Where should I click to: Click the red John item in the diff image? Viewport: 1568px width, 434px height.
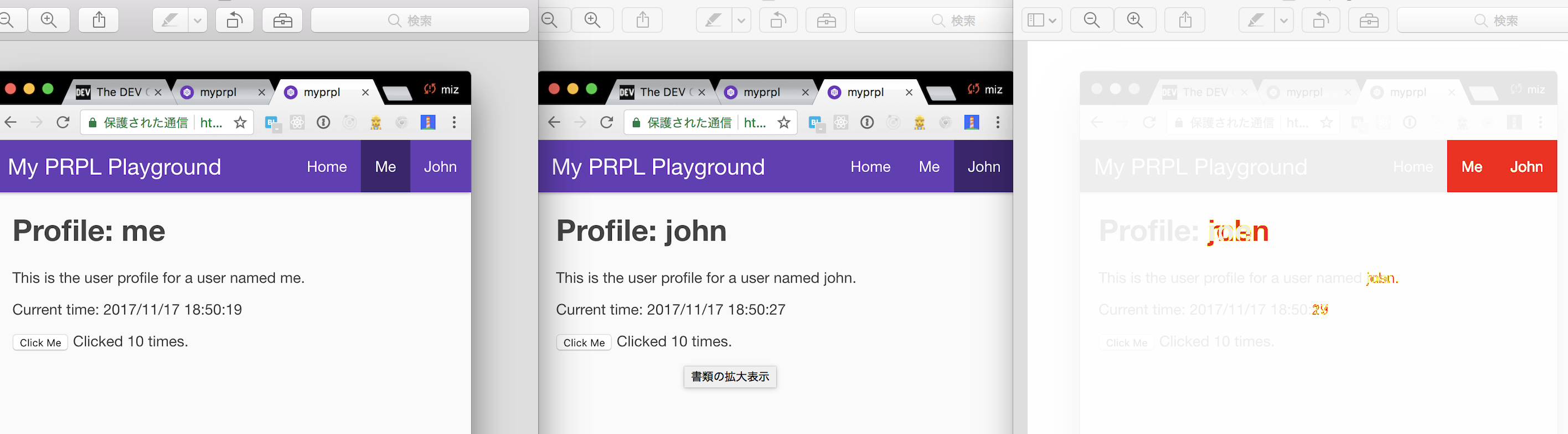point(1526,166)
